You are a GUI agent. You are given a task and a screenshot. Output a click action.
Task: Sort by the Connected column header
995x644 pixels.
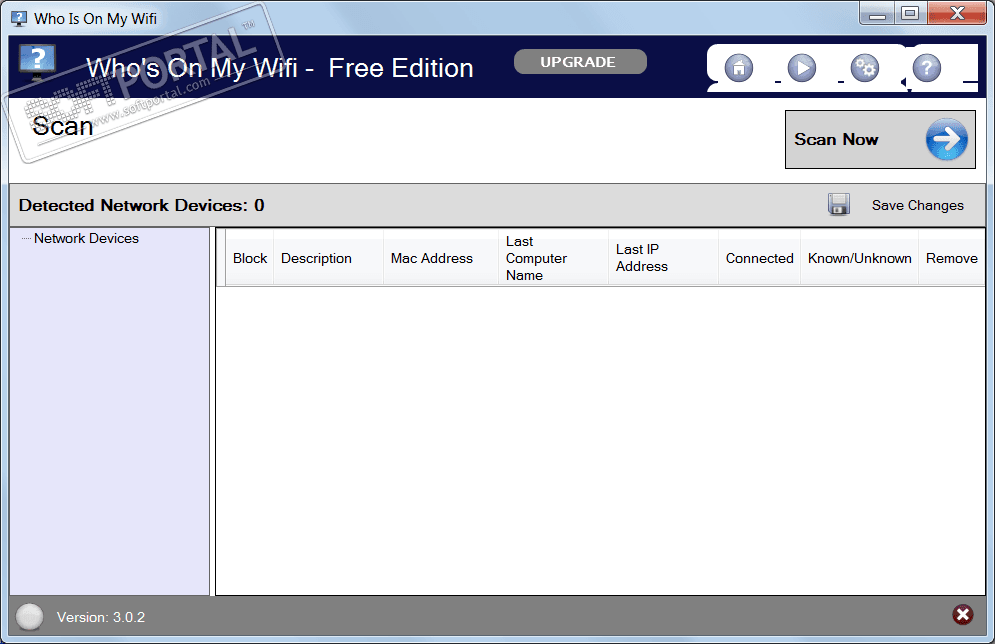(760, 258)
